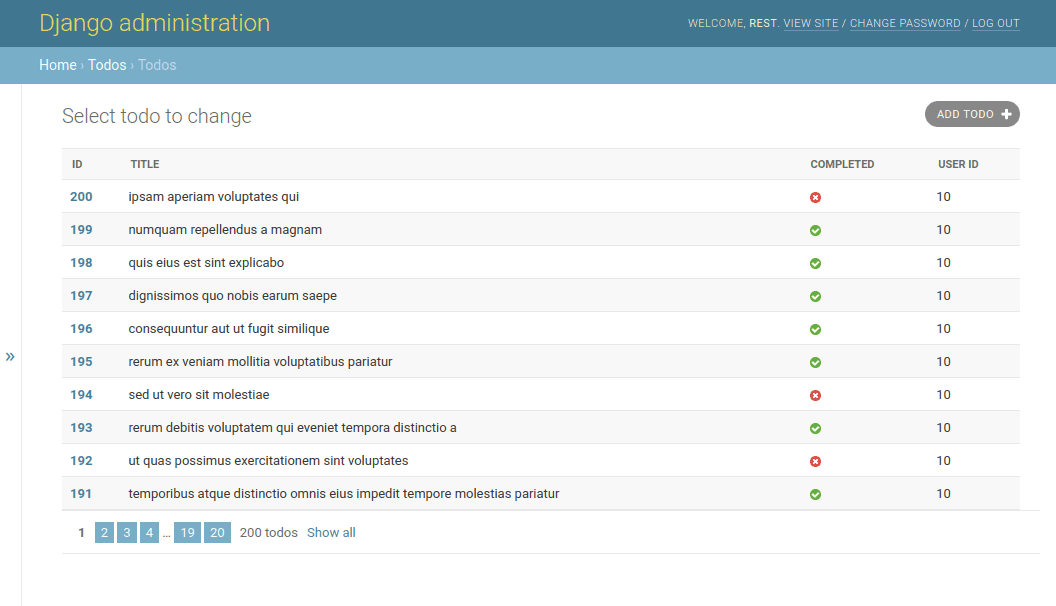Select the completed checkmark icon for todo 198
Image resolution: width=1056 pixels, height=606 pixels.
click(815, 262)
